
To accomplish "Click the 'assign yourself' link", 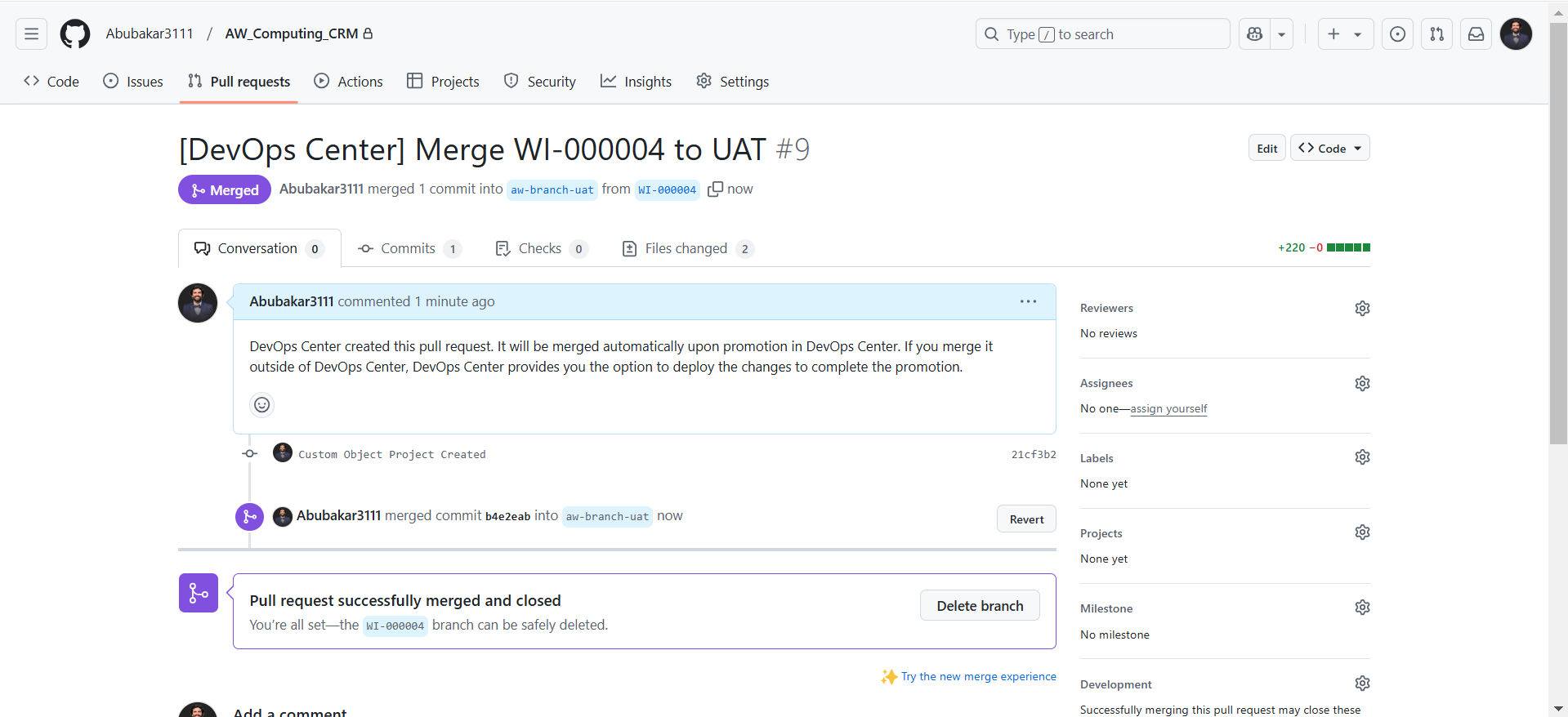I will (1168, 408).
